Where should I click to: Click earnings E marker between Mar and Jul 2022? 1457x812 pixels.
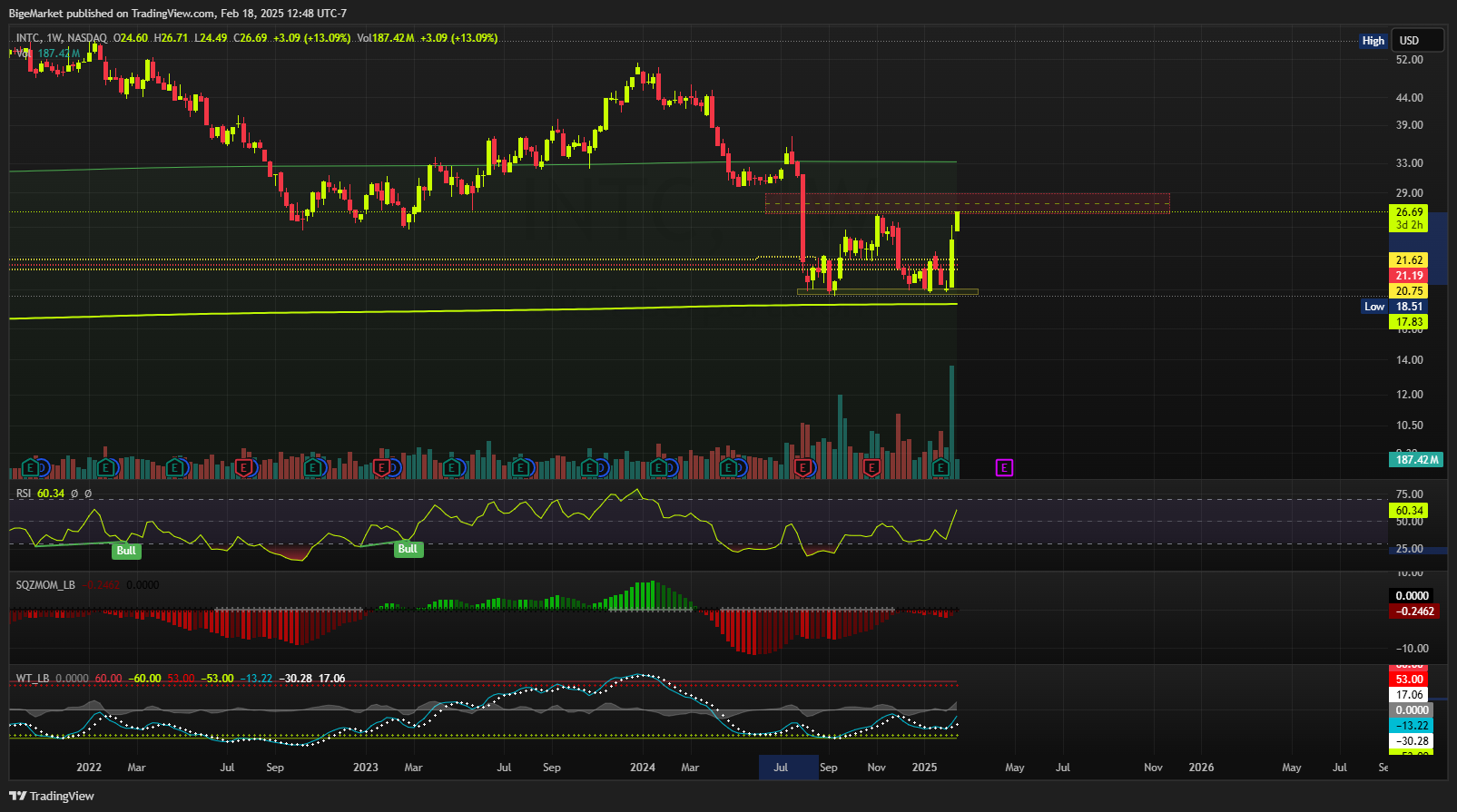coord(174,467)
